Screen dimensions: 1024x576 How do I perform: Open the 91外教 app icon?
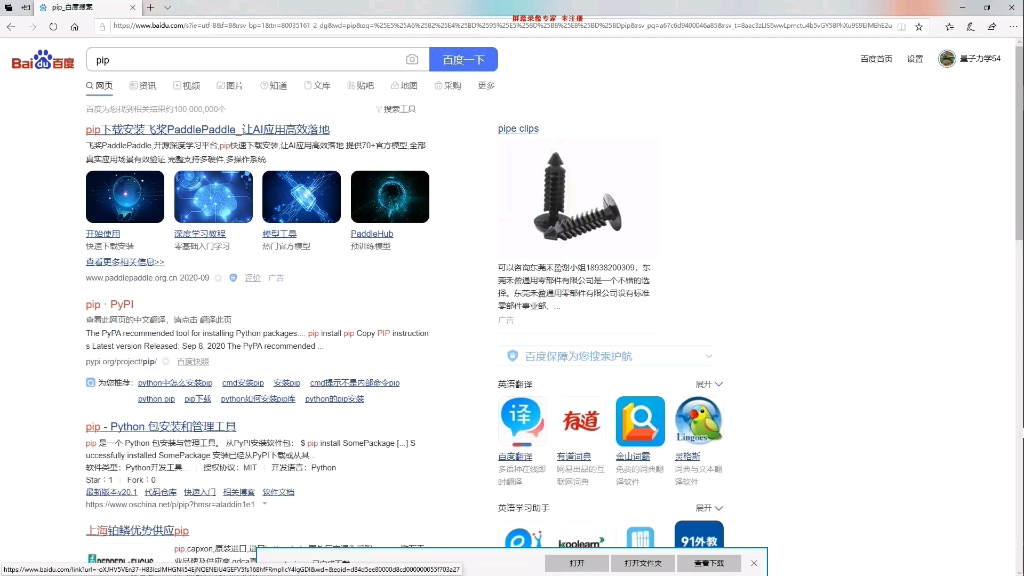[x=699, y=535]
